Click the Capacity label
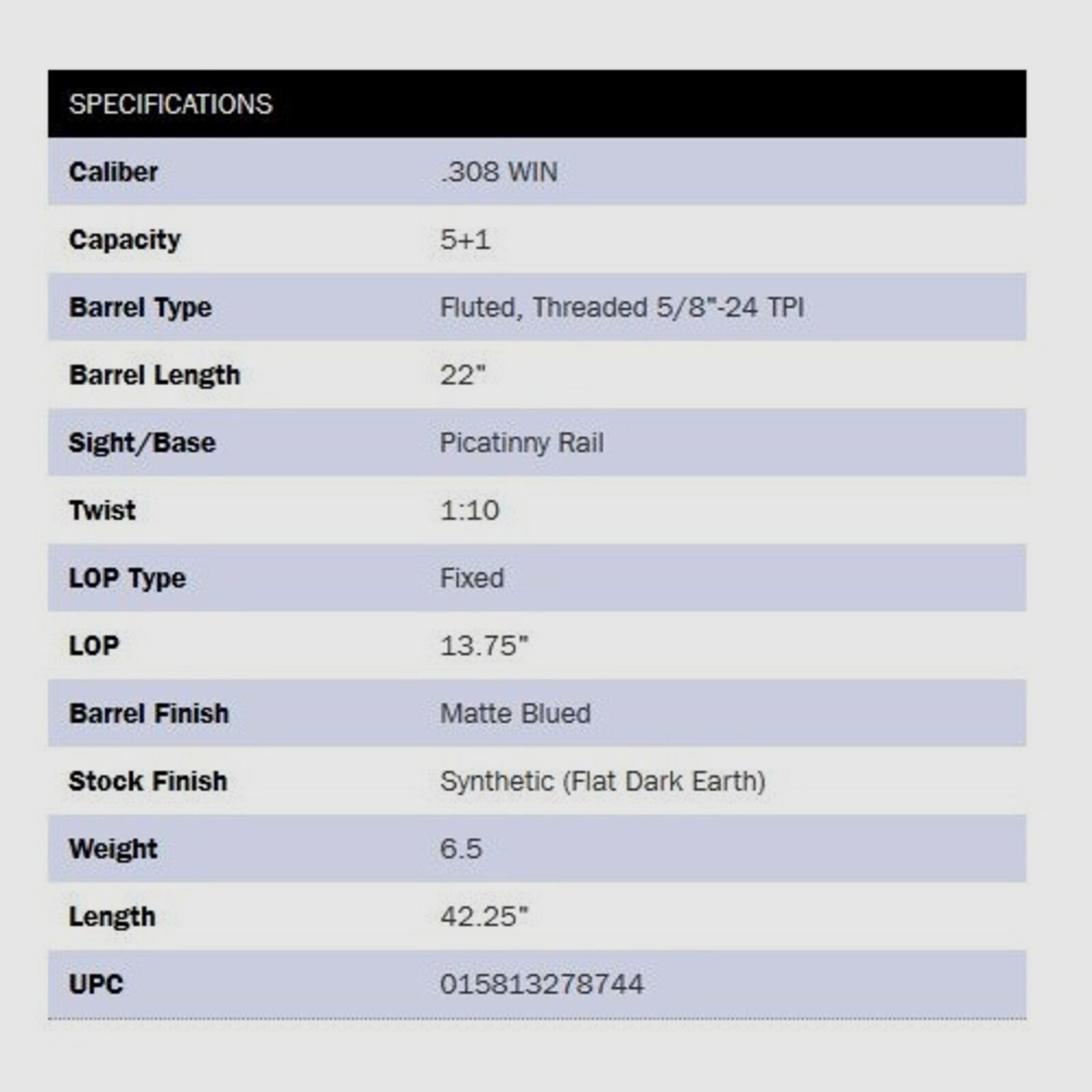 pyautogui.click(x=125, y=240)
